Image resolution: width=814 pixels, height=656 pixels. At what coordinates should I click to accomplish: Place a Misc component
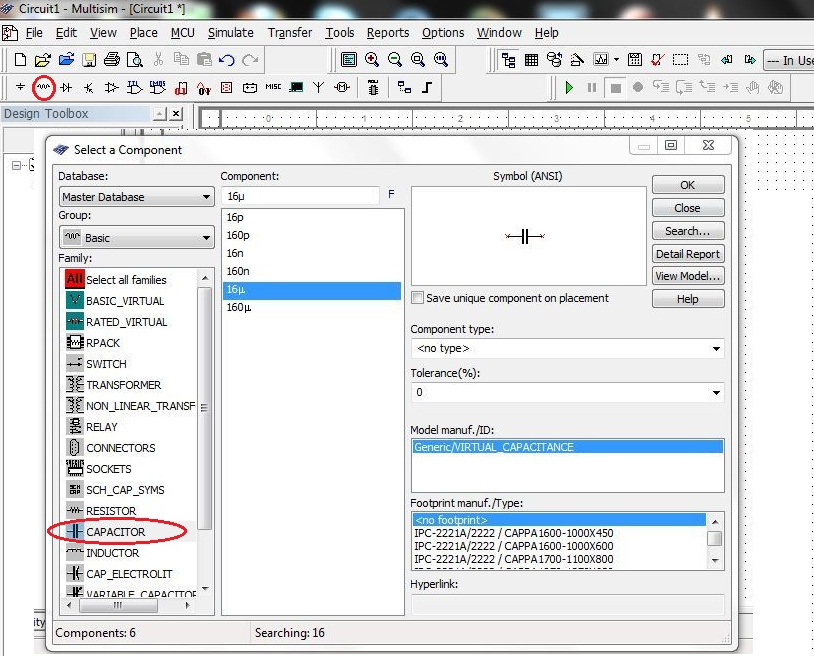273,87
